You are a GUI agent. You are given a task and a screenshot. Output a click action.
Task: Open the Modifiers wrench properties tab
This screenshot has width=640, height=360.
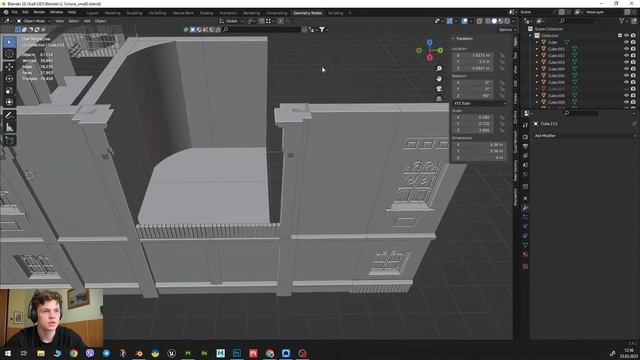[525, 208]
